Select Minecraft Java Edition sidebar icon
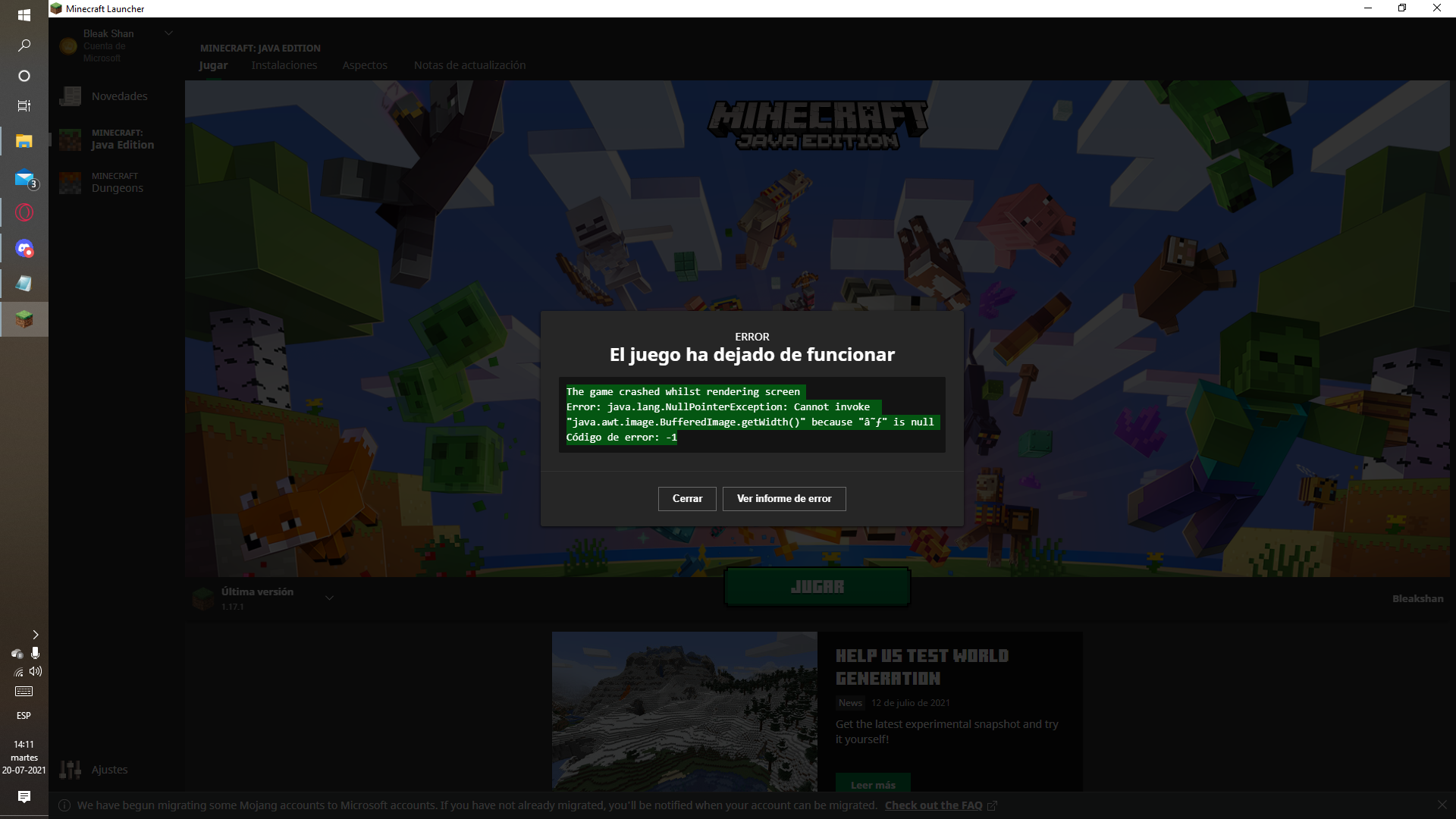 click(71, 140)
